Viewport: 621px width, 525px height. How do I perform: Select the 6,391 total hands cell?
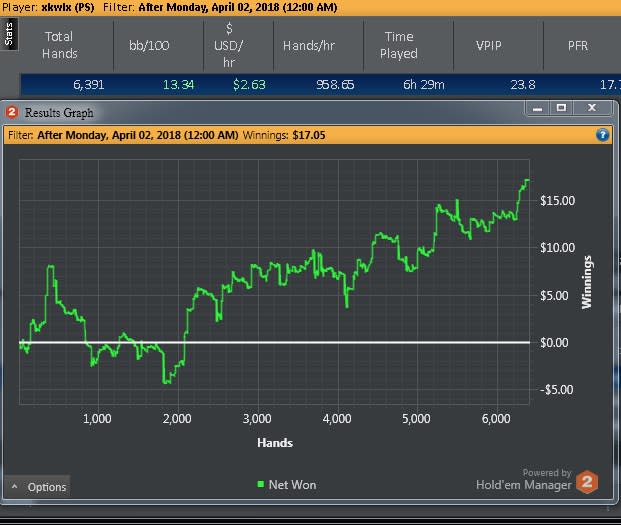89,85
